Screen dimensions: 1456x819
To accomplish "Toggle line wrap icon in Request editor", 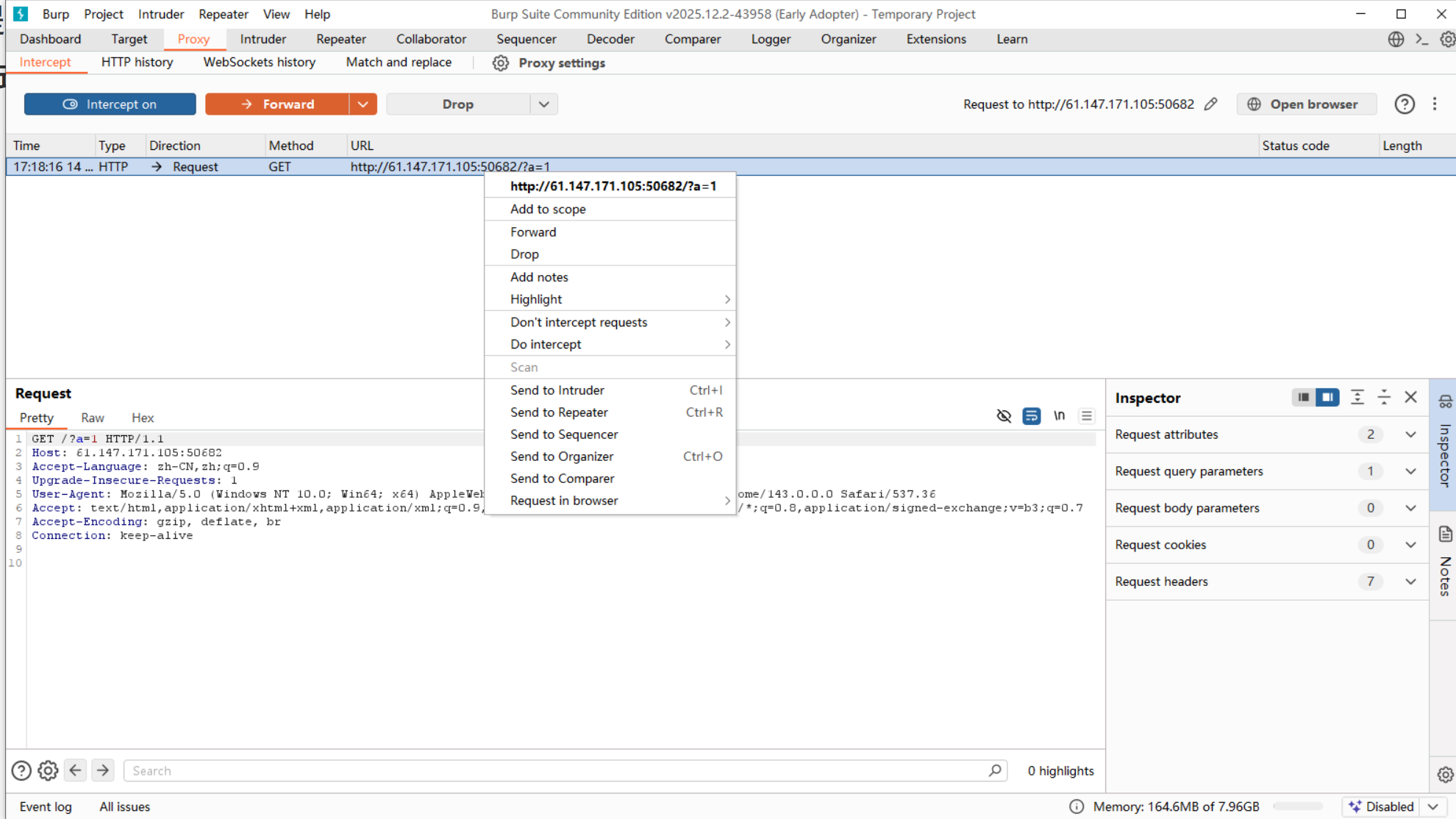I will coord(1031,416).
